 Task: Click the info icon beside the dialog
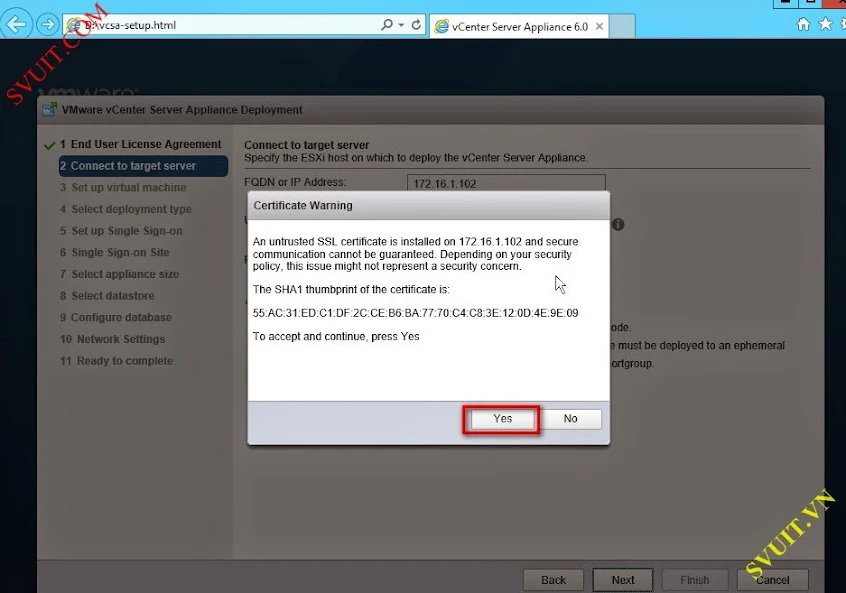(x=618, y=224)
